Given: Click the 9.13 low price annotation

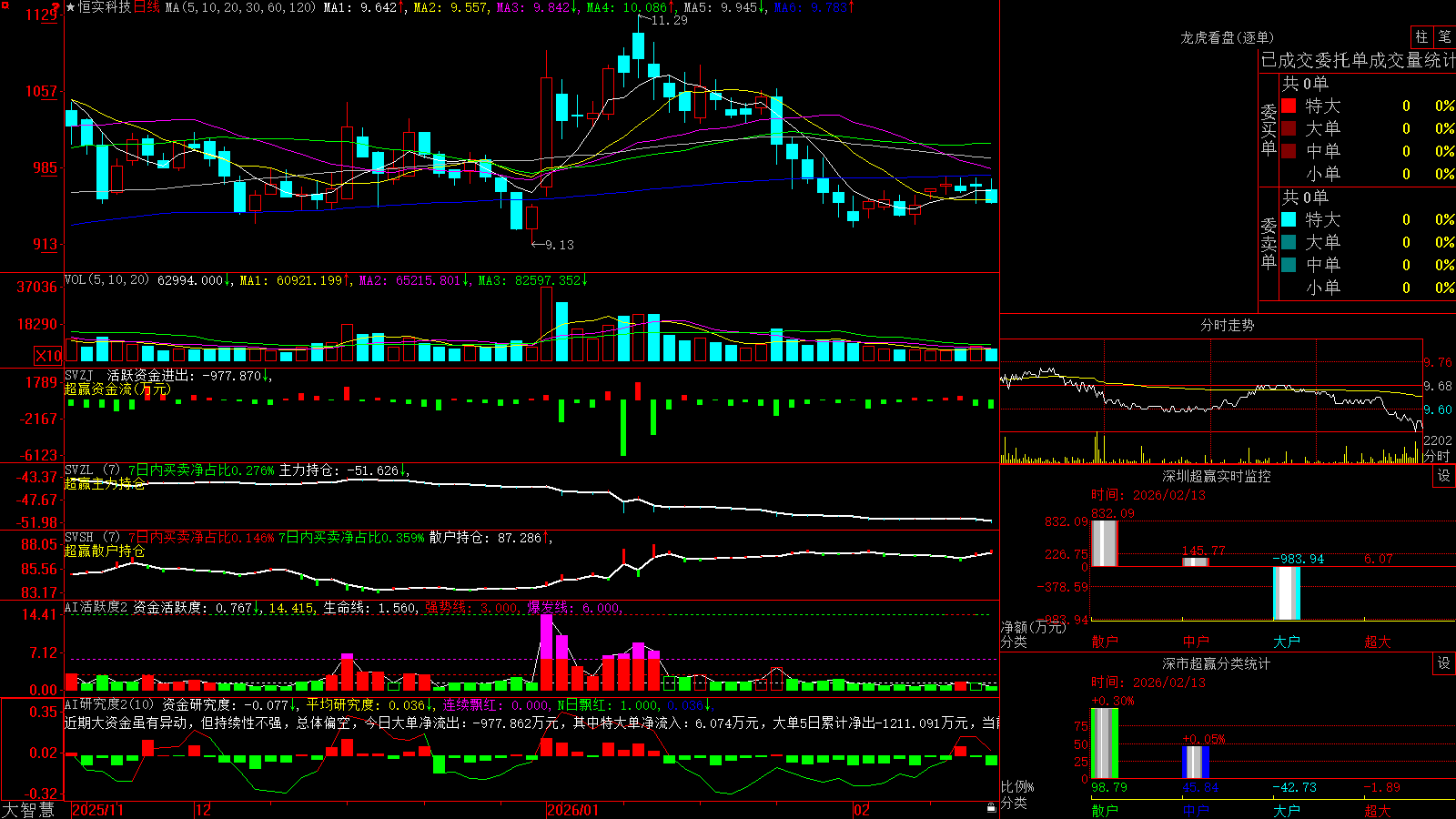Looking at the screenshot, I should (x=560, y=245).
